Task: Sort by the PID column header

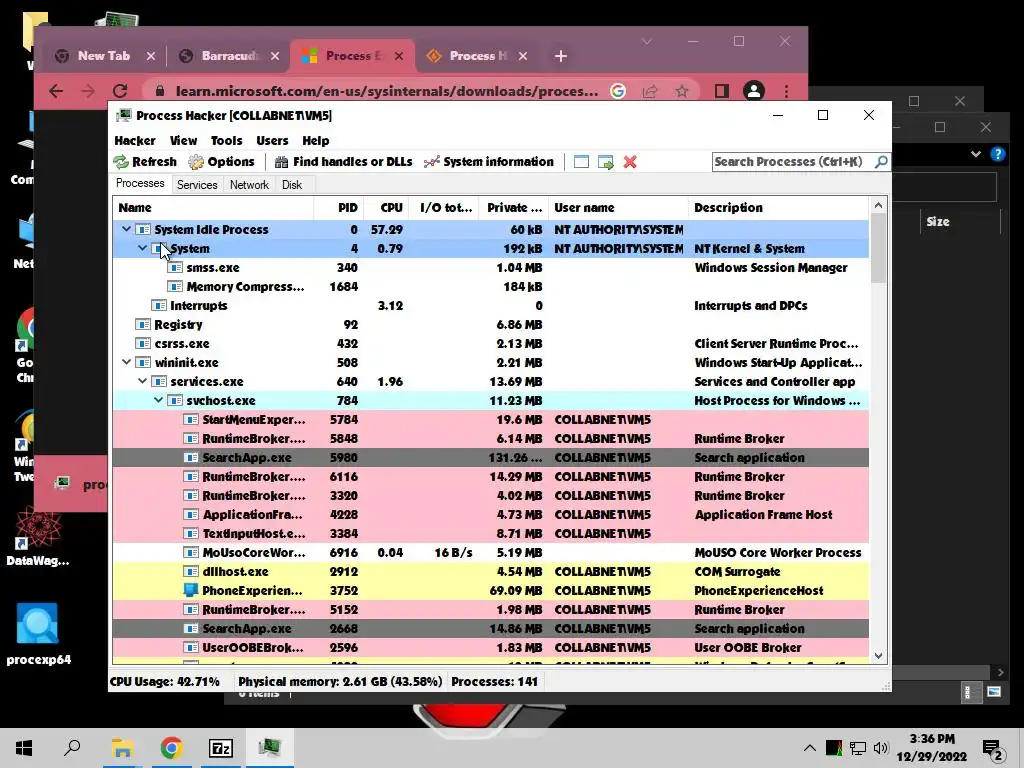Action: point(338,208)
